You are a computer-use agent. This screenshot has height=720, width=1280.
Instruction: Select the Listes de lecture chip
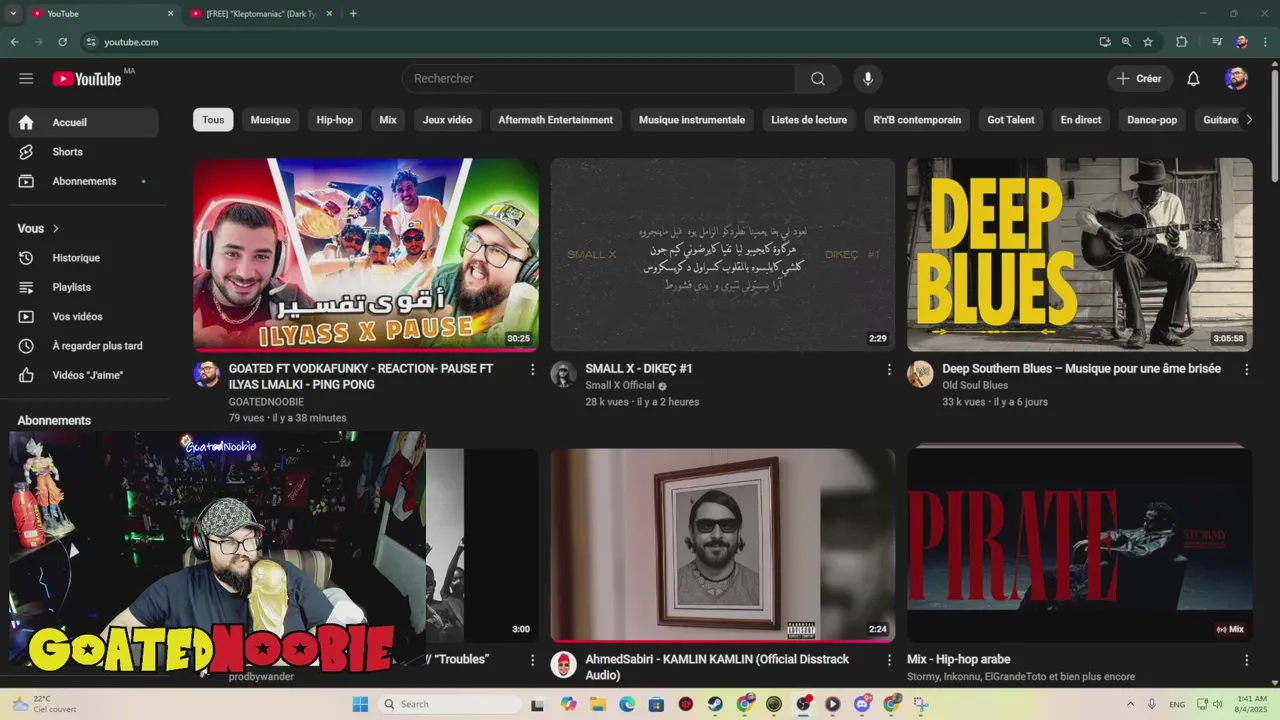pyautogui.click(x=809, y=120)
